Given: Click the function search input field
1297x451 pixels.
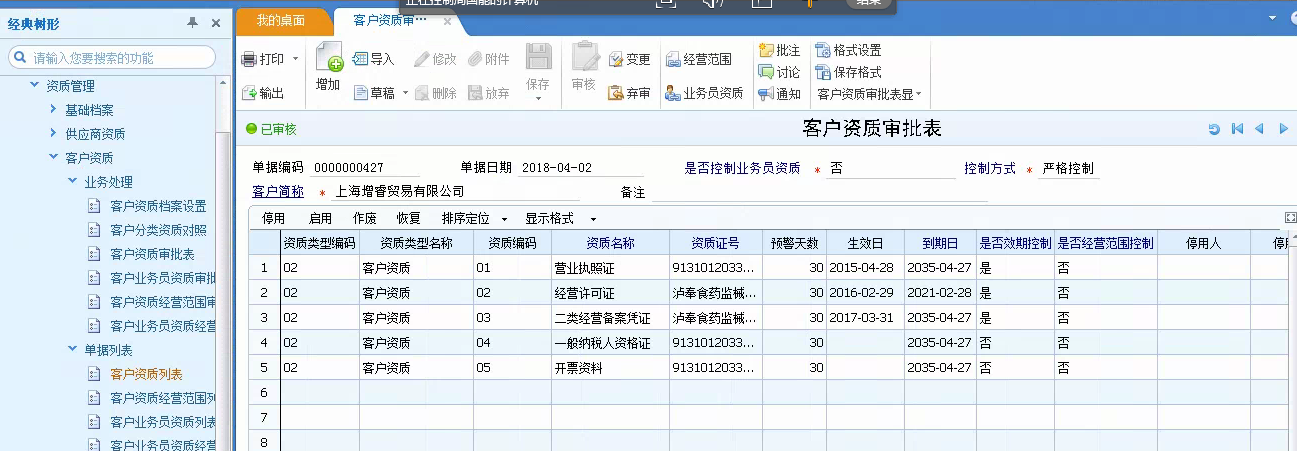Looking at the screenshot, I should [120, 58].
